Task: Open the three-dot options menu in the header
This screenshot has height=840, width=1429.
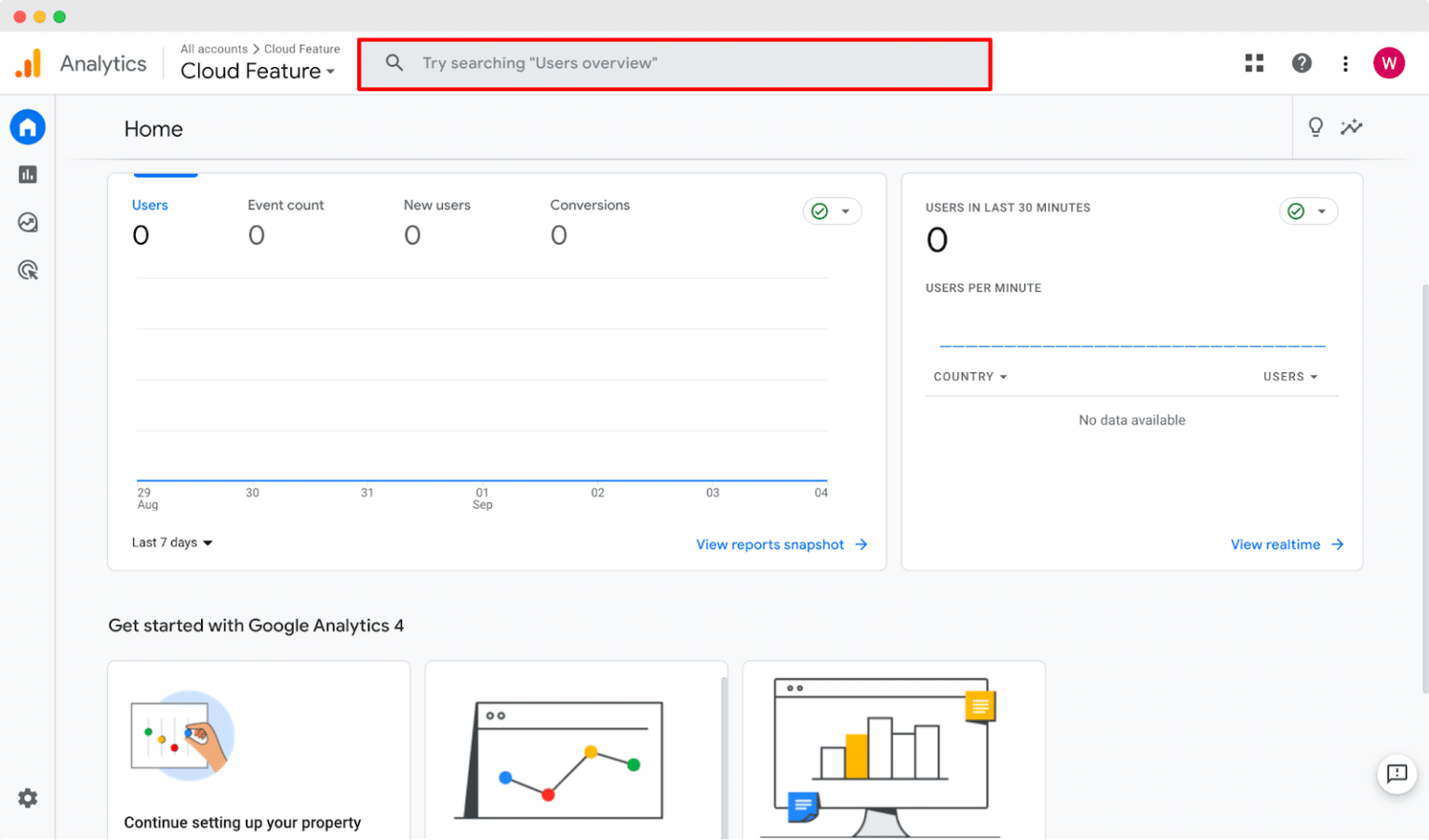Action: 1346,62
